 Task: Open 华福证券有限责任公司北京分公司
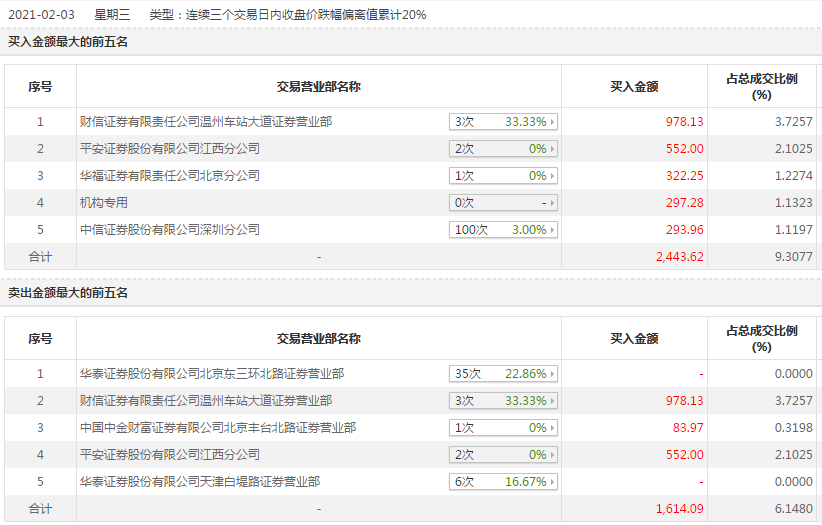(x=170, y=176)
